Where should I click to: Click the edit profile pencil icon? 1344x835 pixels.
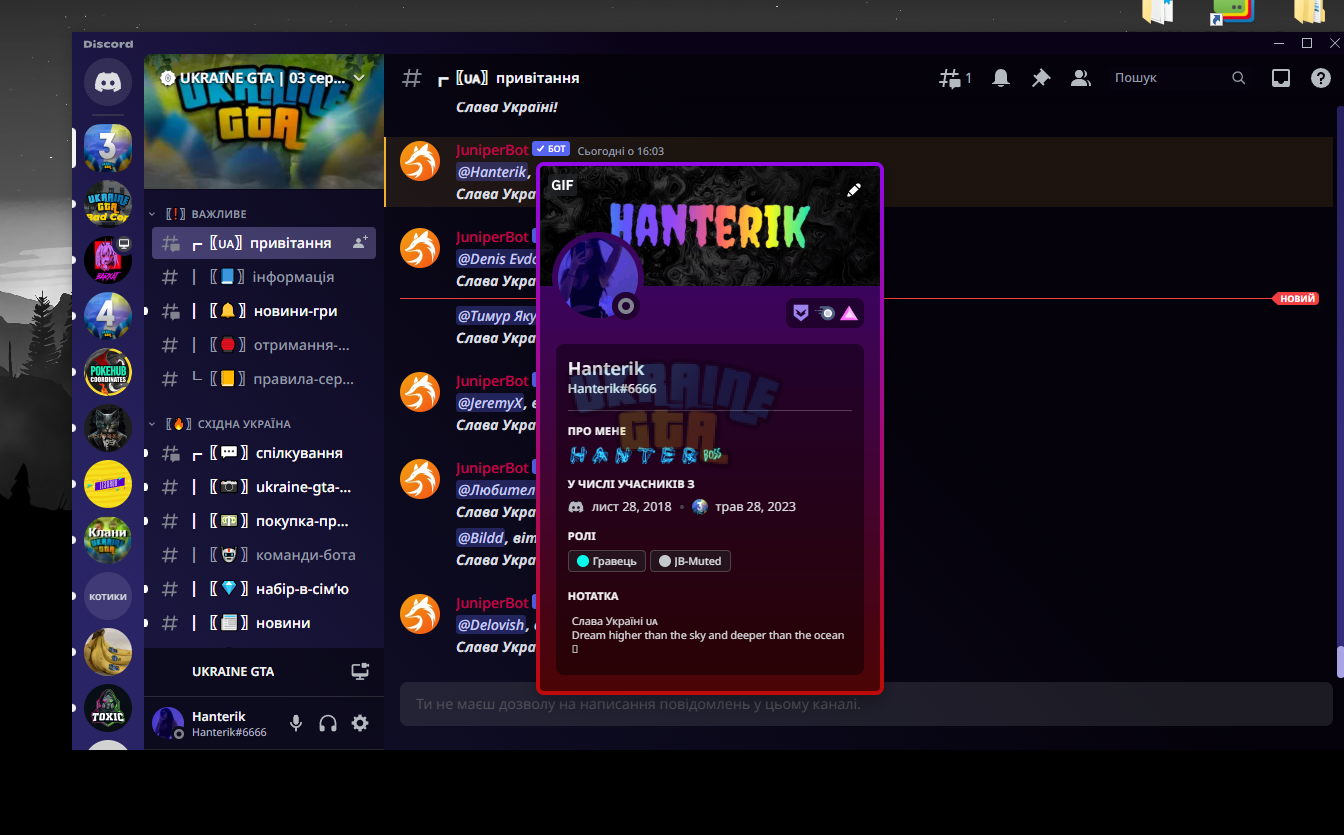(854, 190)
